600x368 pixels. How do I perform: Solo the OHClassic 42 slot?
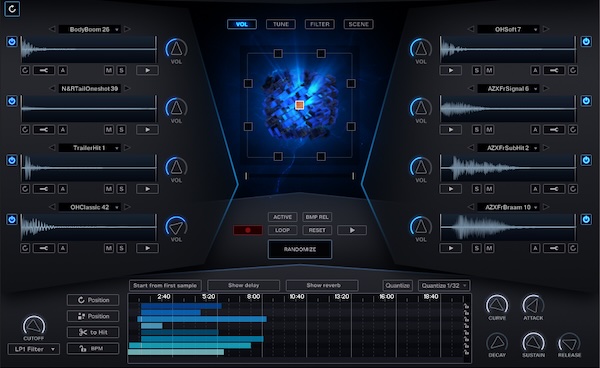pos(121,248)
